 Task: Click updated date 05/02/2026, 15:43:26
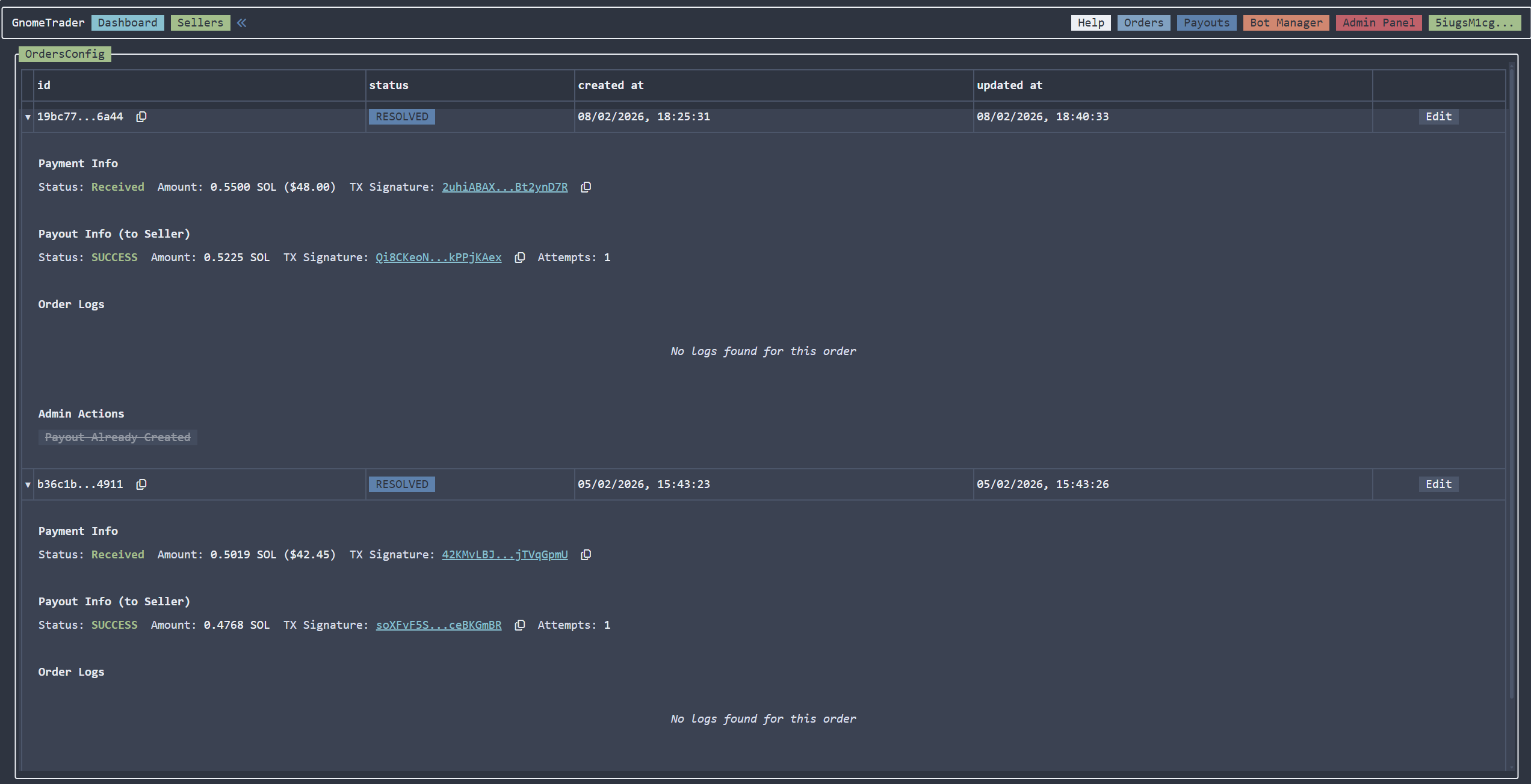tap(1043, 484)
